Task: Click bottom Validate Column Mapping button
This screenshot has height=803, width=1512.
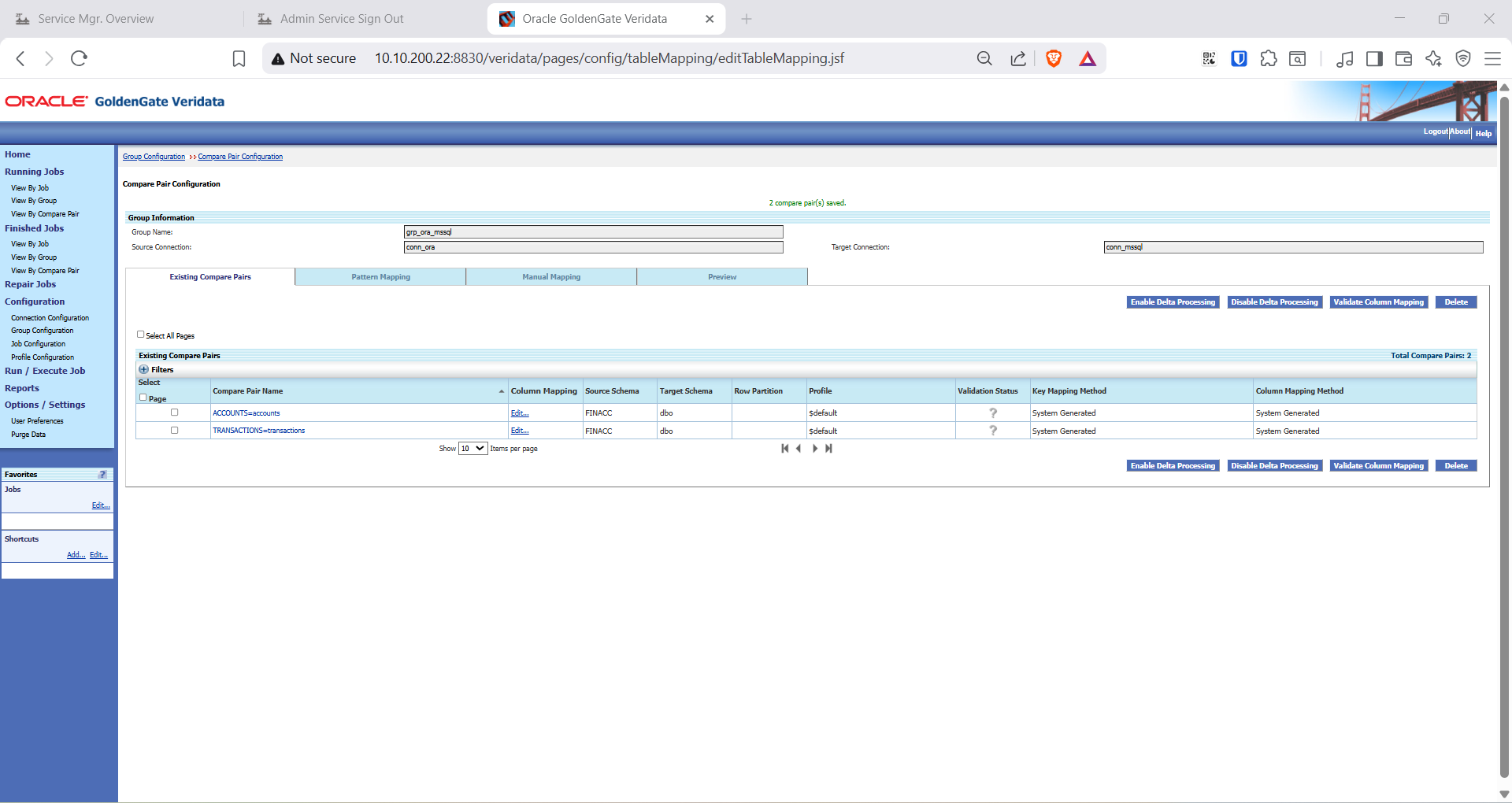Action: point(1379,466)
